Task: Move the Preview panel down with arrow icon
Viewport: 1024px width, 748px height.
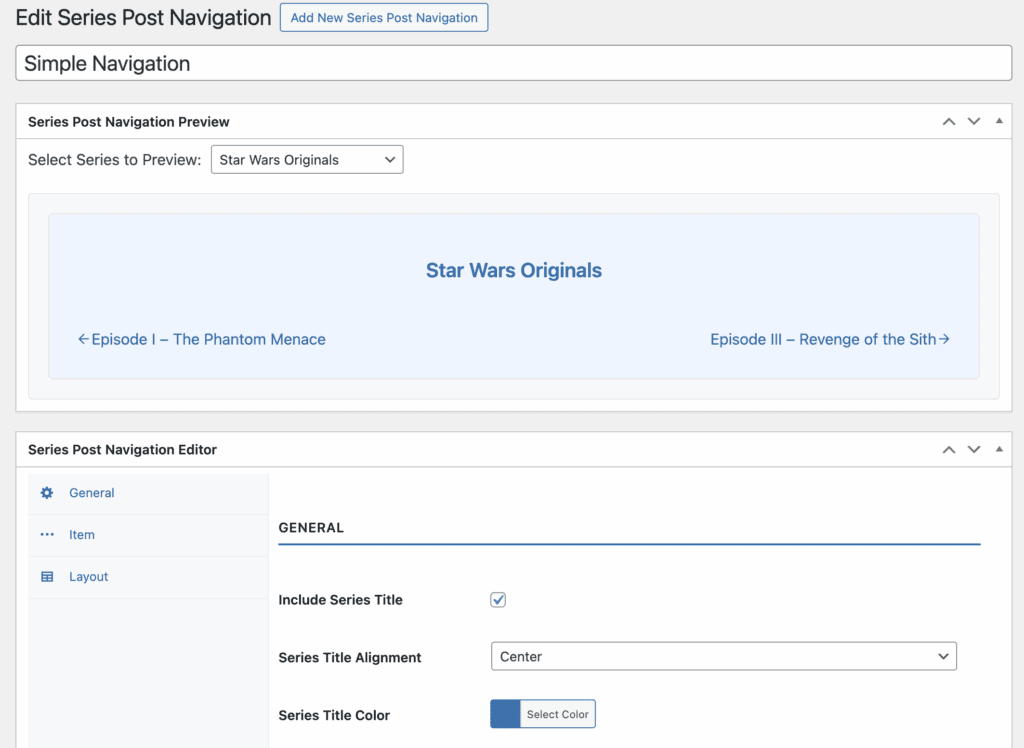Action: point(974,121)
